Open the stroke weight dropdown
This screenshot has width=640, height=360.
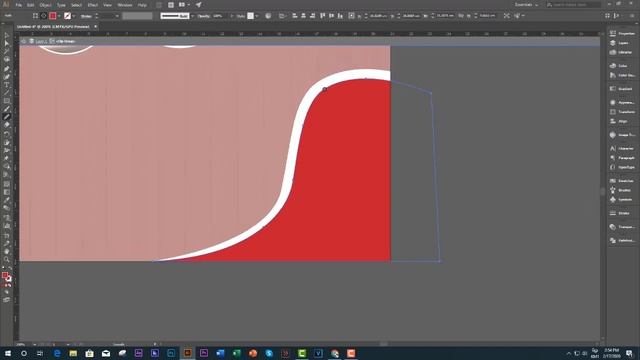pyautogui.click(x=117, y=16)
